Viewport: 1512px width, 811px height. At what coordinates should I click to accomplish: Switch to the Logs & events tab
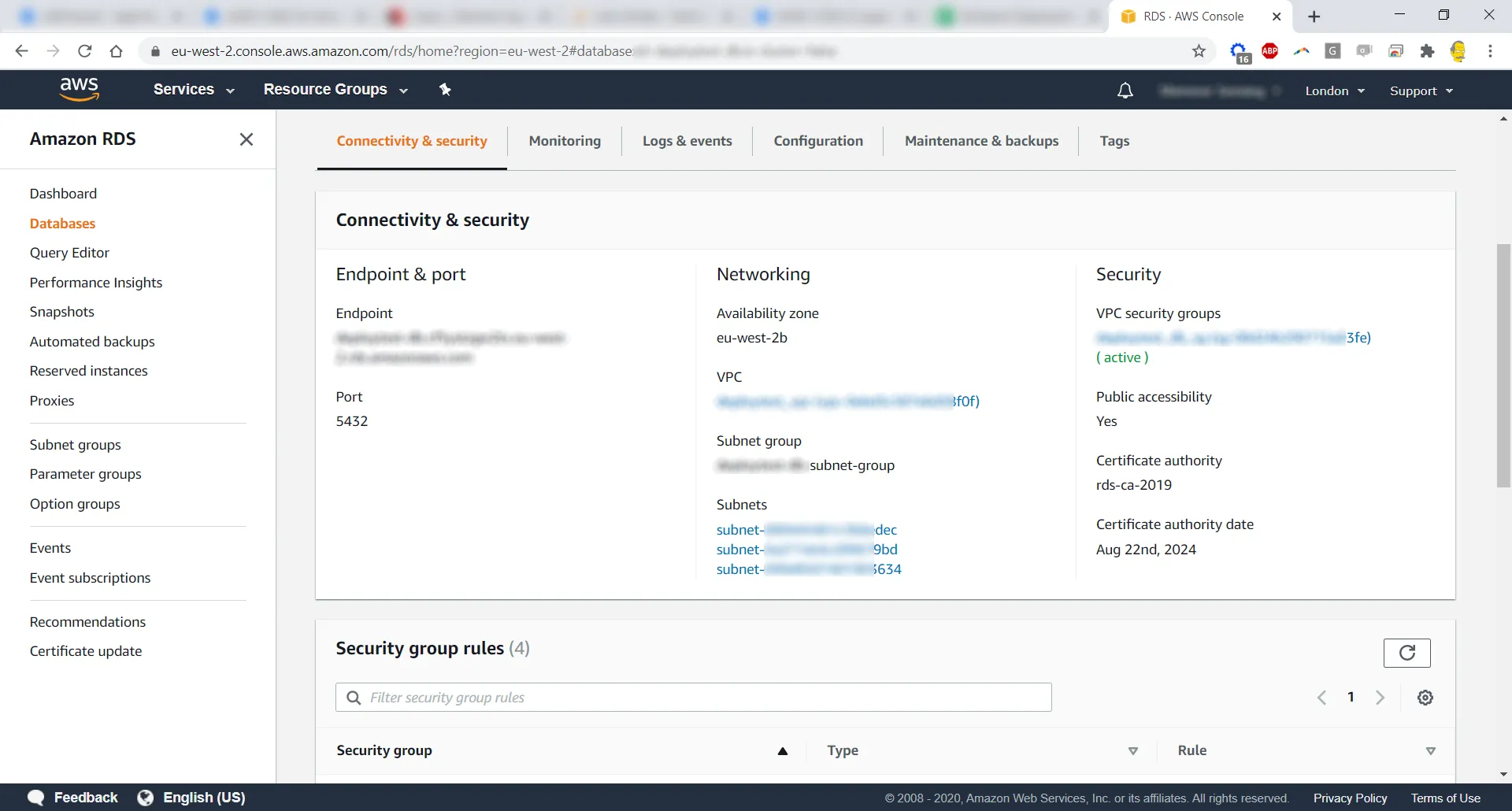coord(687,141)
